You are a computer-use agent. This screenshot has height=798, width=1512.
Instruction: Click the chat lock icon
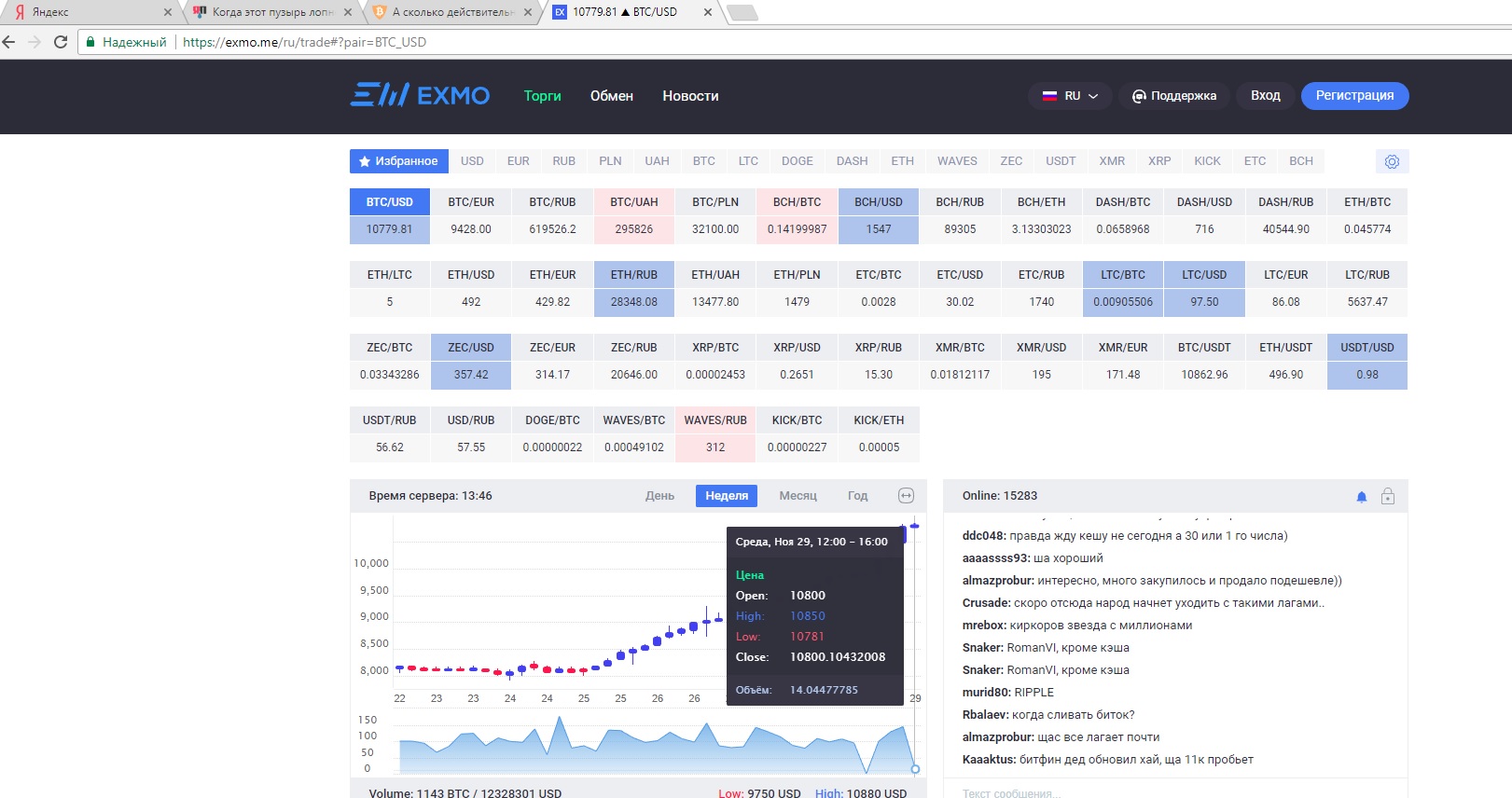pyautogui.click(x=1388, y=496)
